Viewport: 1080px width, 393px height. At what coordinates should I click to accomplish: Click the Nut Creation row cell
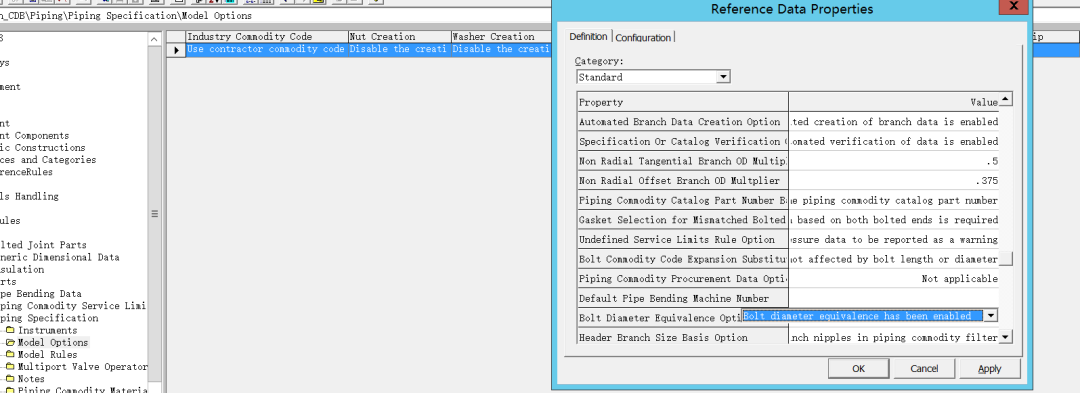coord(399,50)
